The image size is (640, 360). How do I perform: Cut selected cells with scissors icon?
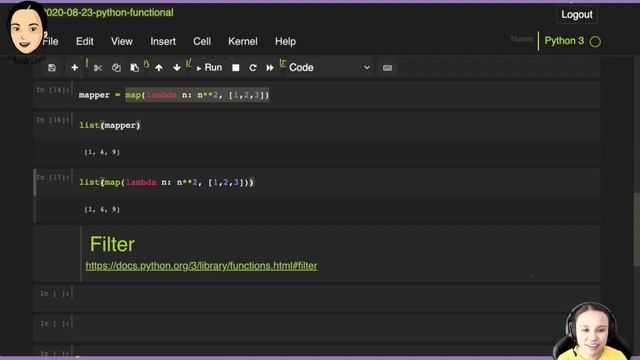click(x=98, y=68)
